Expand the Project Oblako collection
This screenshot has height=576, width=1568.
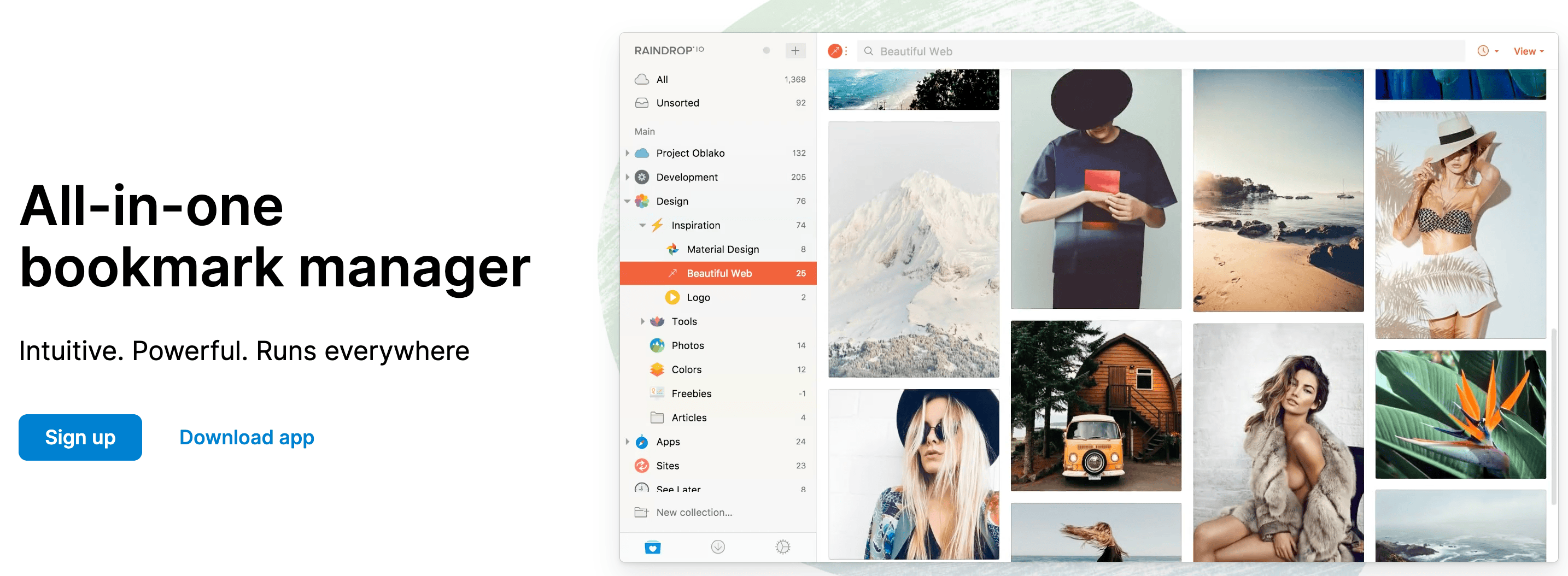click(627, 153)
